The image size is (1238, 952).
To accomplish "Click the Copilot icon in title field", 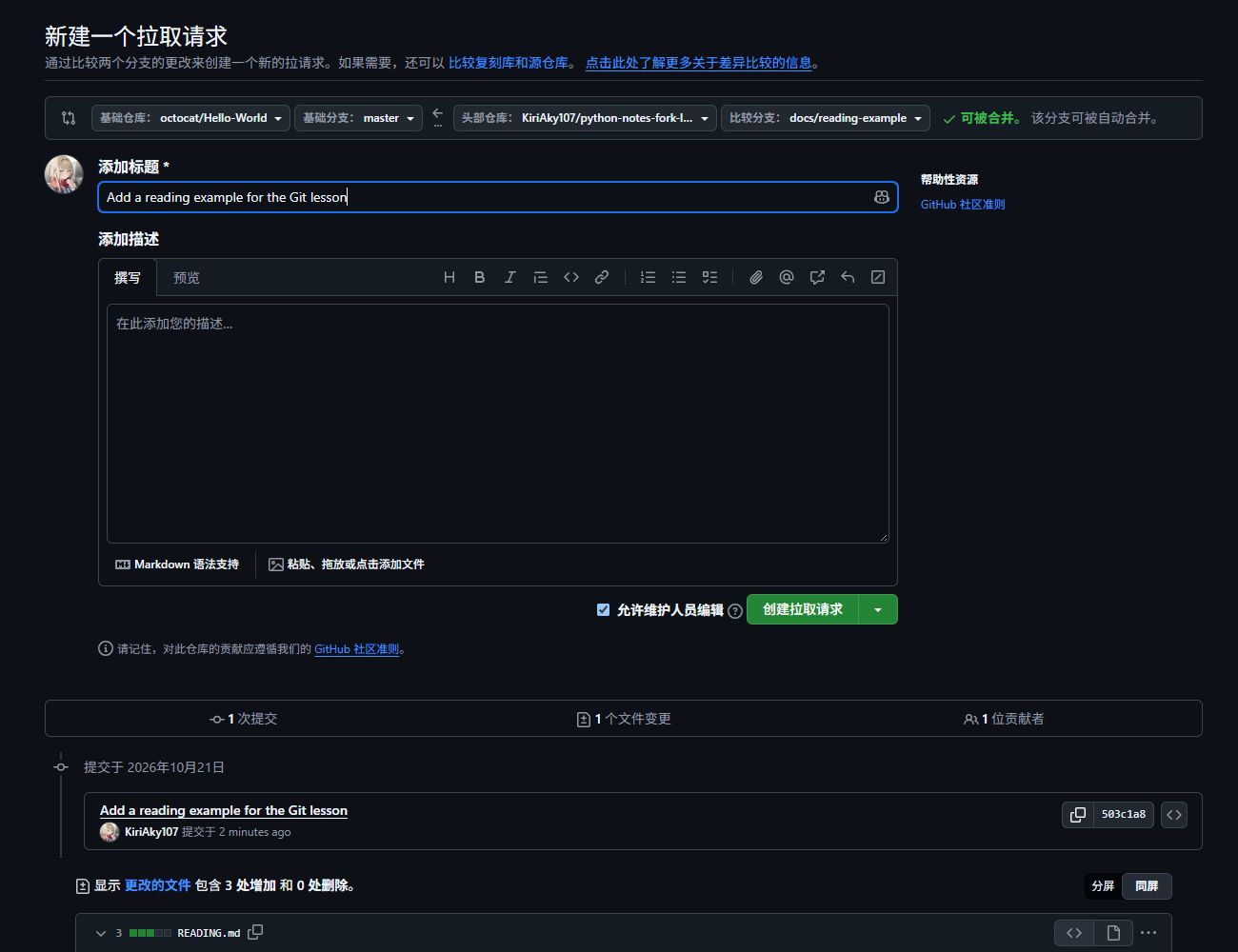I will click(x=882, y=197).
